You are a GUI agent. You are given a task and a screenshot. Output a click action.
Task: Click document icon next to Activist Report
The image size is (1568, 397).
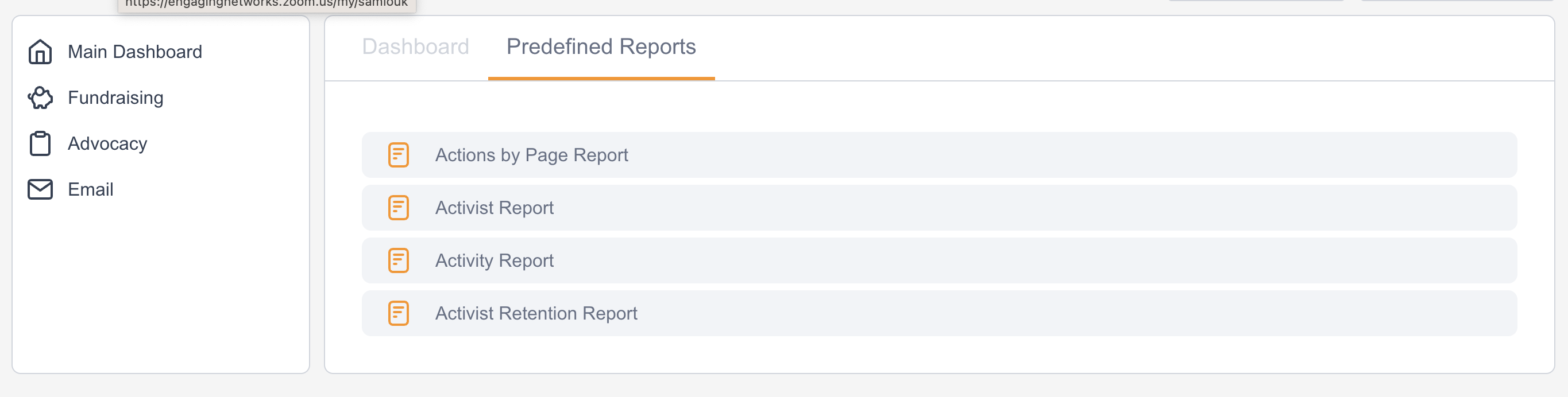[x=398, y=208]
